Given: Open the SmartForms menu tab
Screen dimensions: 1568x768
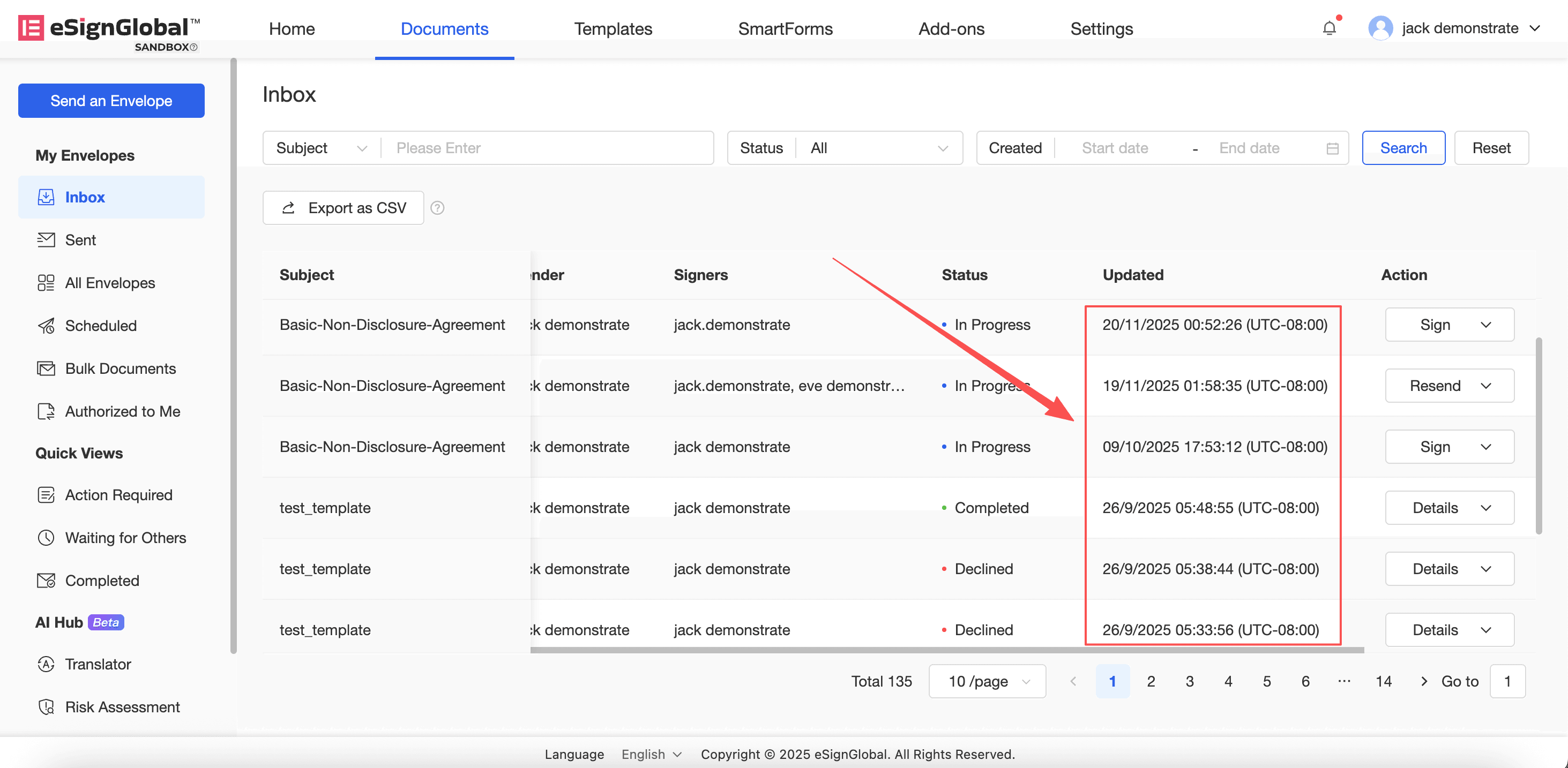Looking at the screenshot, I should pyautogui.click(x=785, y=28).
